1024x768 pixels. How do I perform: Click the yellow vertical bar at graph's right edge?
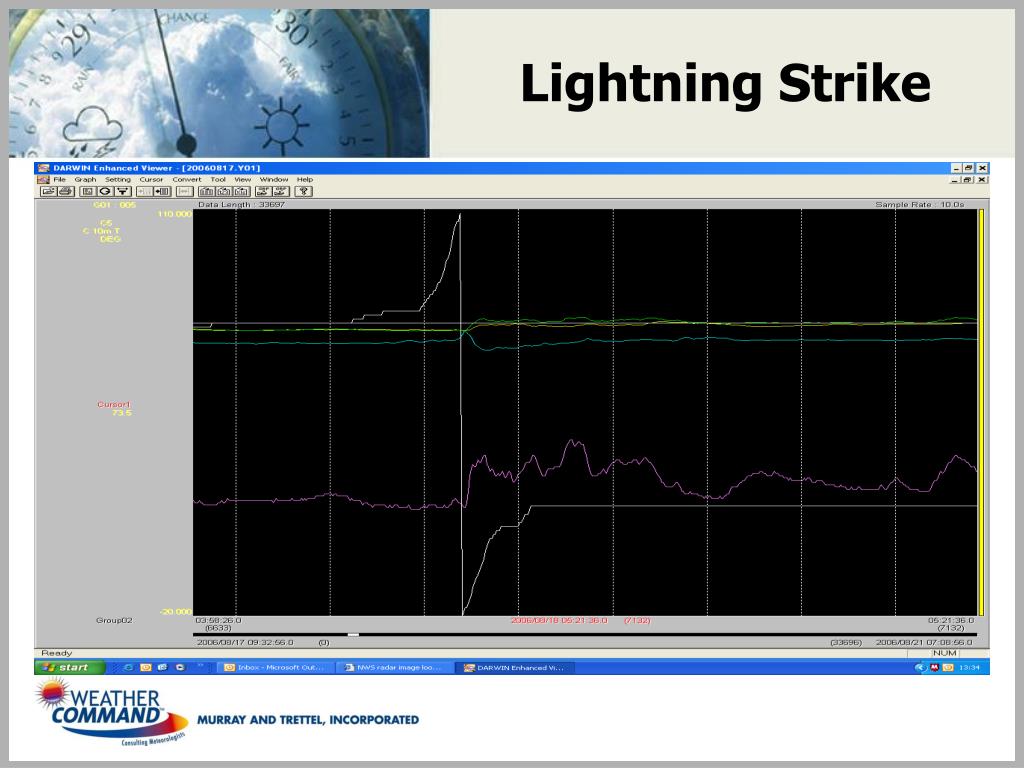click(x=981, y=412)
